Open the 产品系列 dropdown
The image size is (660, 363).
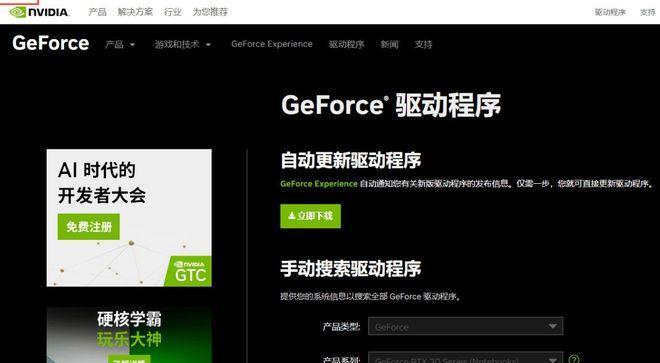(x=465, y=358)
